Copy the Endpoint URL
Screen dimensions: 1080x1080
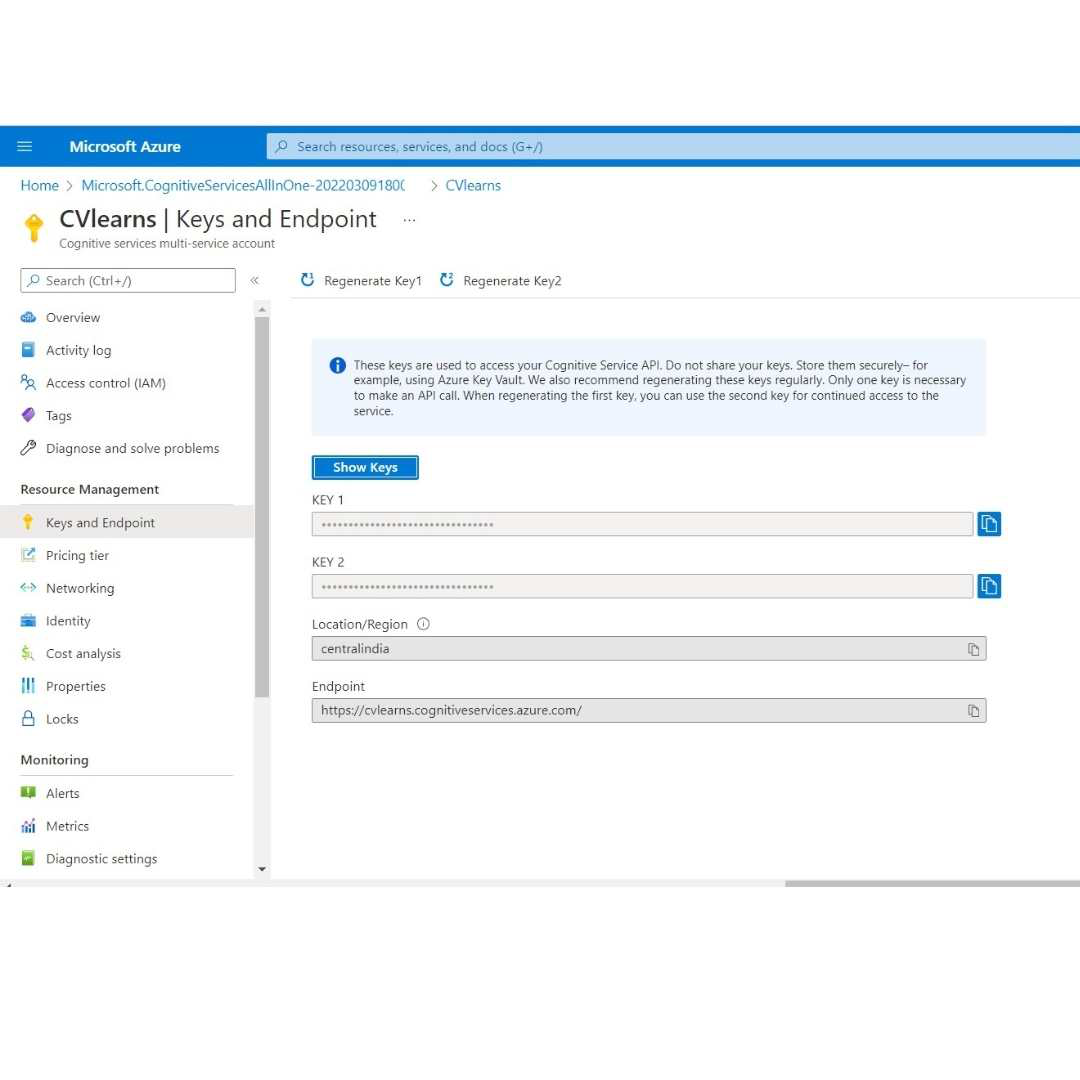pos(973,711)
